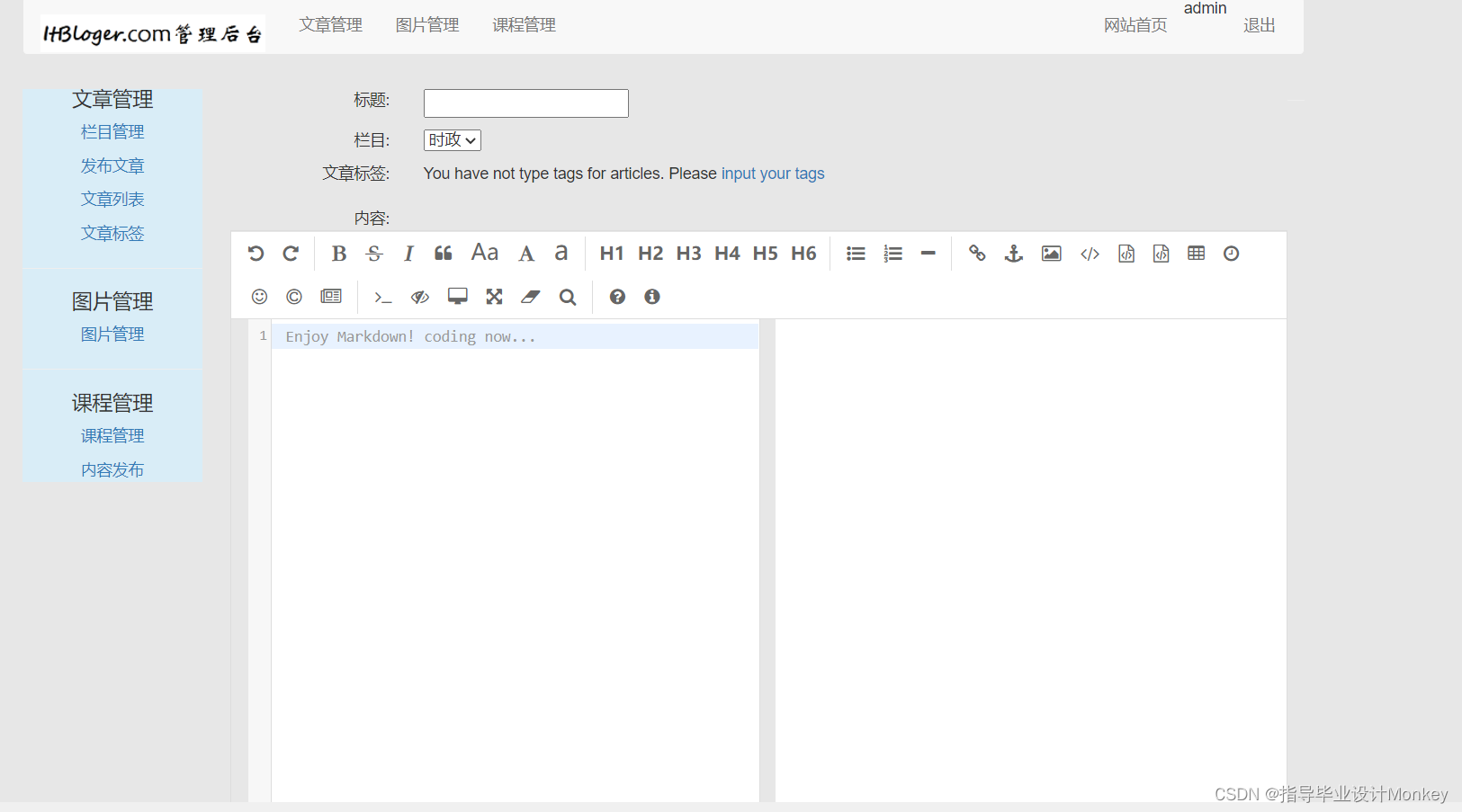Jump to line with terminal icon
The width and height of the screenshot is (1462, 812).
(382, 297)
